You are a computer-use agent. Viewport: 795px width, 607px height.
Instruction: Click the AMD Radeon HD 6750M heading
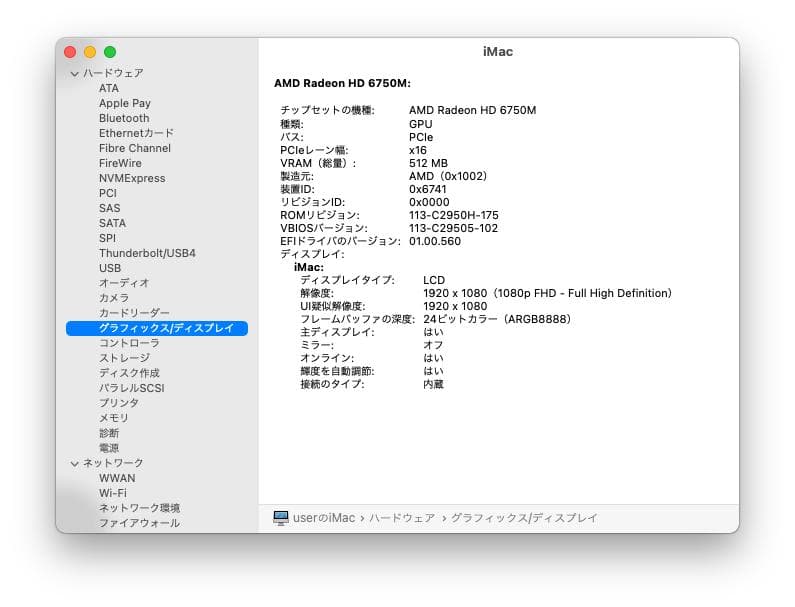(x=342, y=83)
